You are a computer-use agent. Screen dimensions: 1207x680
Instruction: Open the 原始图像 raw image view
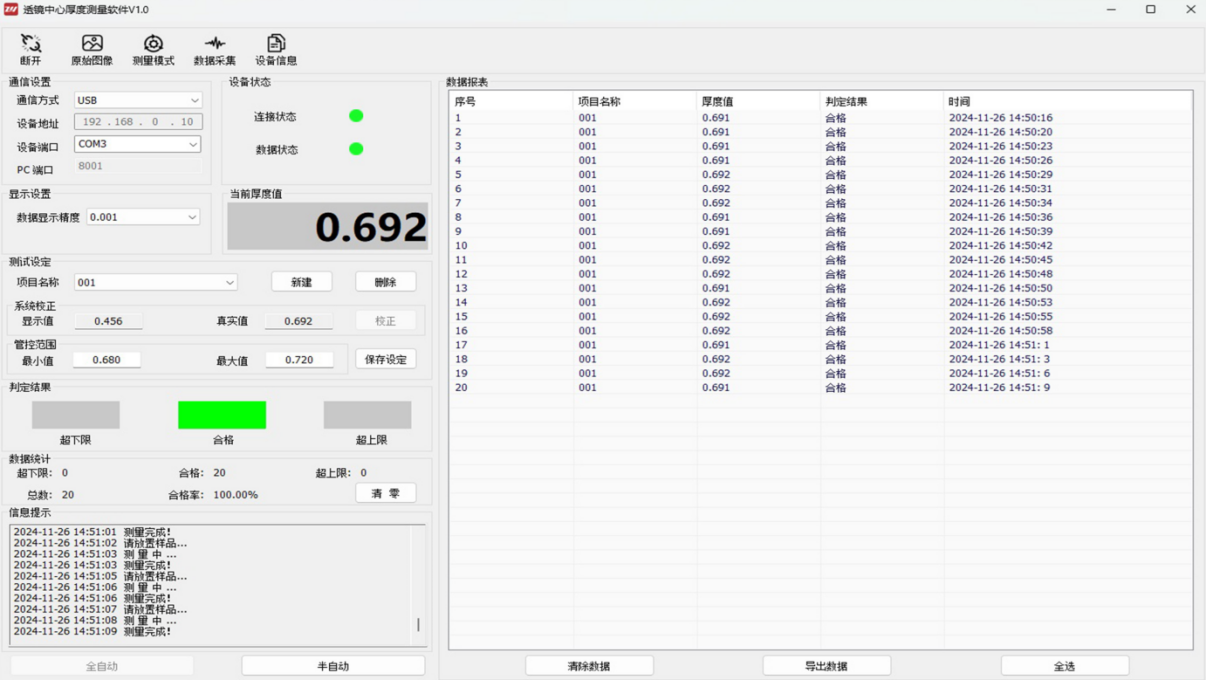tap(92, 49)
